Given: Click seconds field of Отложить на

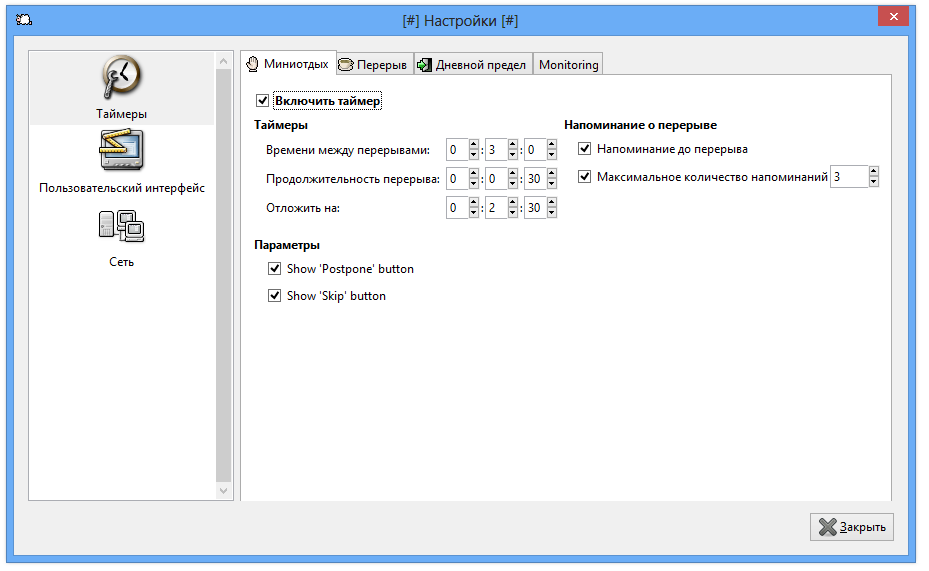Looking at the screenshot, I should tap(535, 208).
